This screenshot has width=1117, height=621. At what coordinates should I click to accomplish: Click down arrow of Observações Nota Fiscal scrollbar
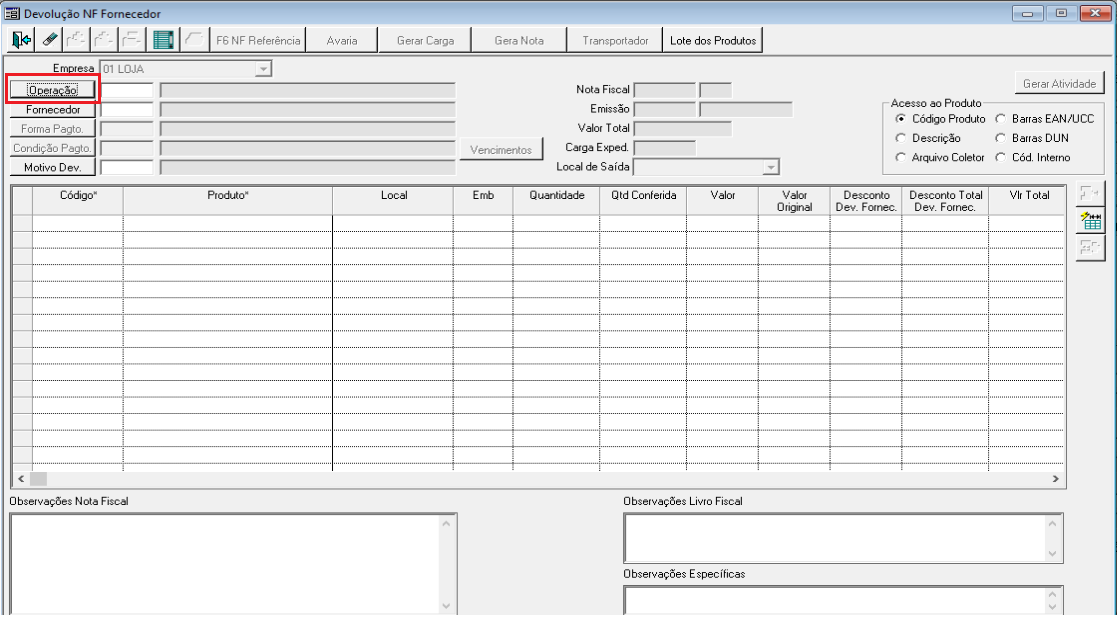tap(447, 606)
